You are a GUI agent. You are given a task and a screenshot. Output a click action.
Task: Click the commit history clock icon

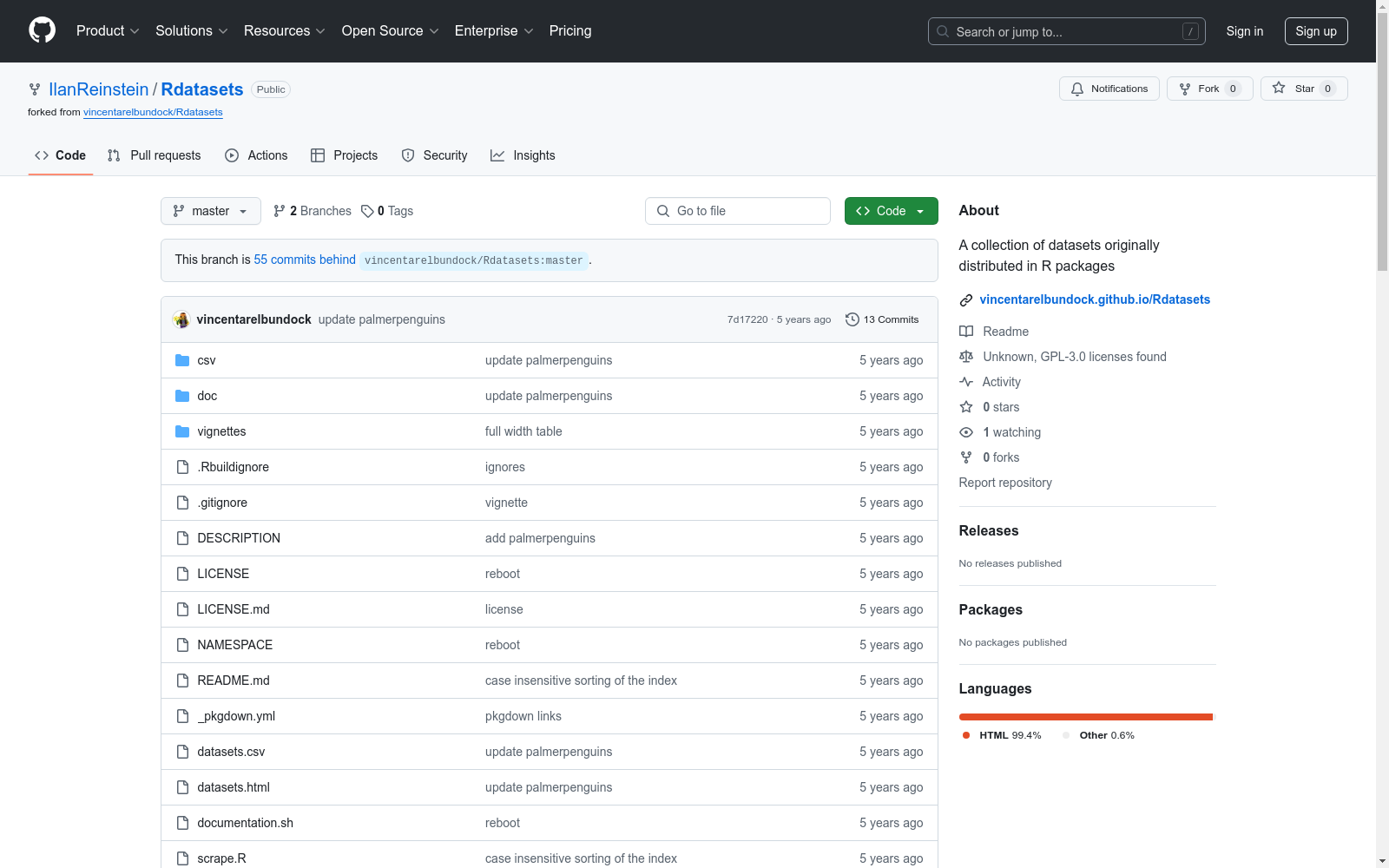852,319
